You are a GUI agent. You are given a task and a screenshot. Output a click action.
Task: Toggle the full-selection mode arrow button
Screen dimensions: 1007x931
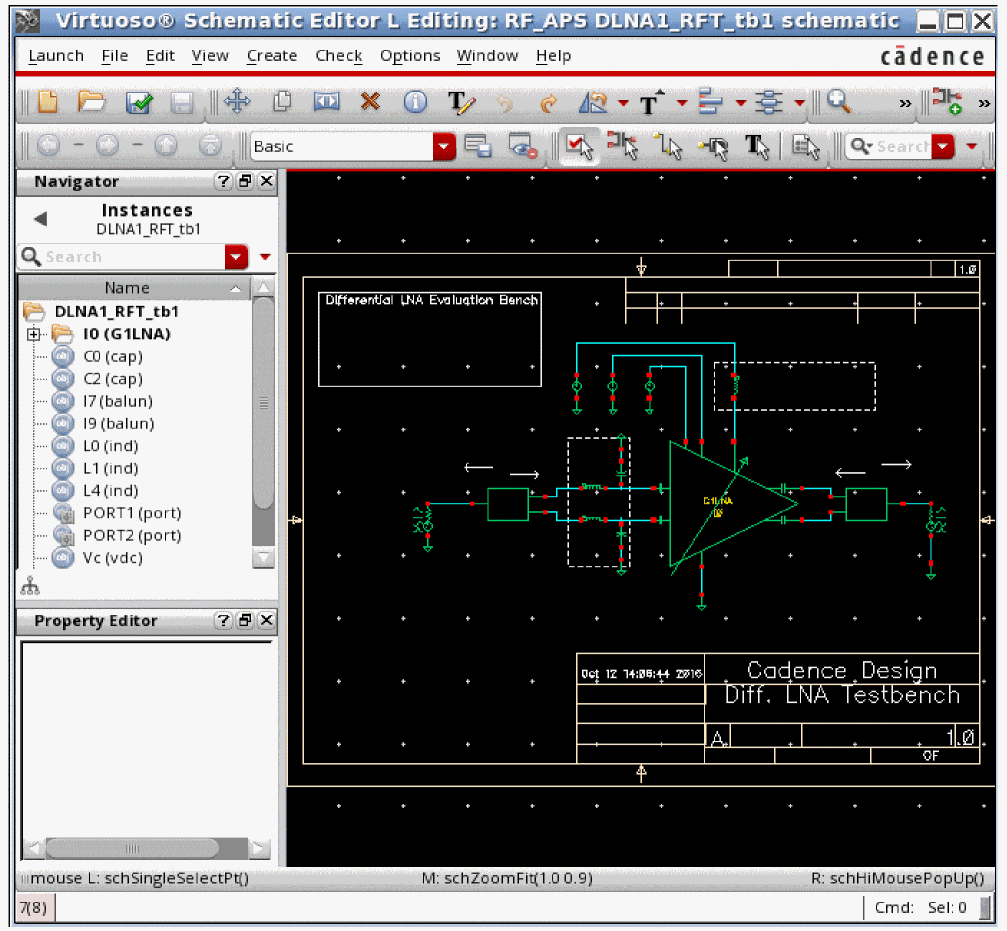pos(580,147)
